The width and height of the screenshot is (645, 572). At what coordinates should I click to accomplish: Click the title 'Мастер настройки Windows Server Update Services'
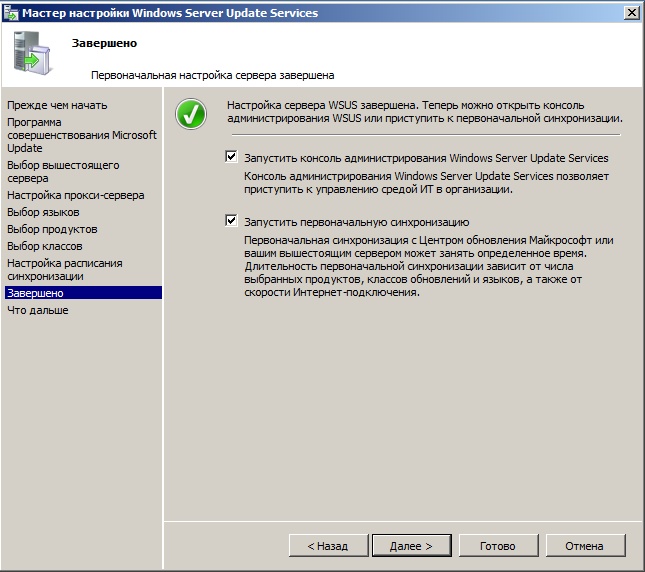click(x=170, y=13)
